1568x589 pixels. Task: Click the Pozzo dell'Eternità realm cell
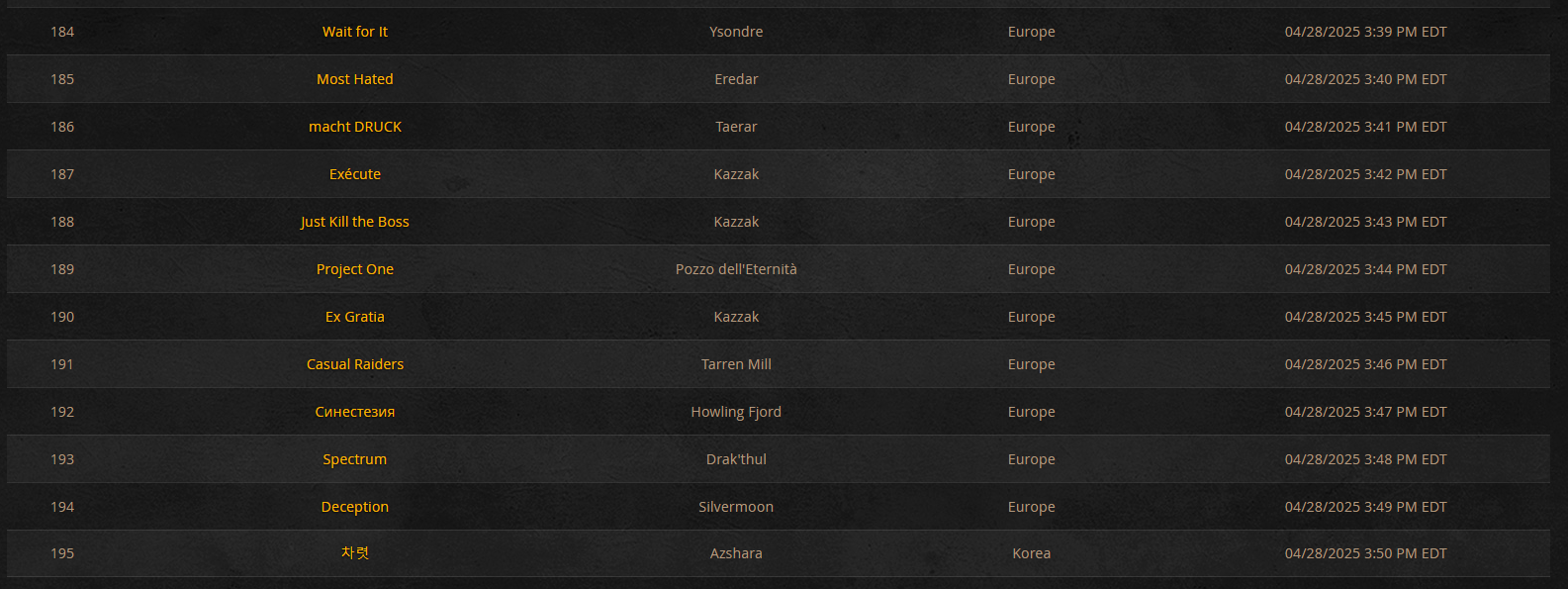click(736, 269)
